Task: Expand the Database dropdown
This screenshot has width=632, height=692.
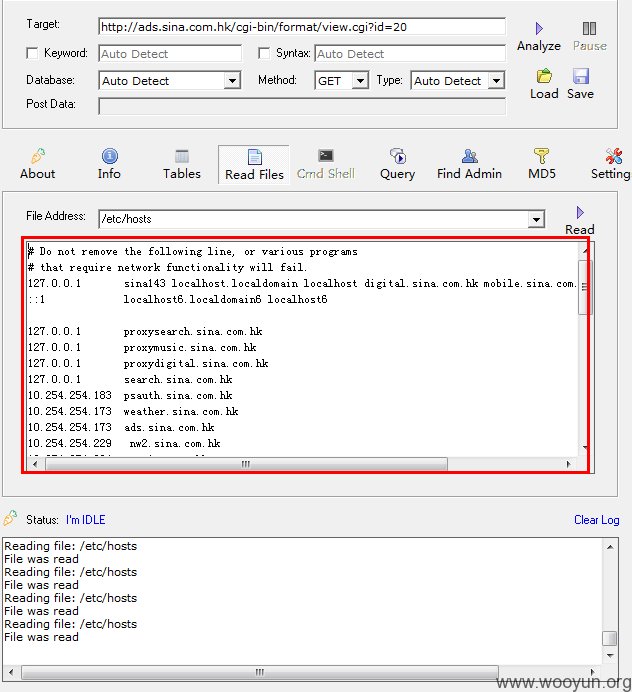Action: pos(232,81)
